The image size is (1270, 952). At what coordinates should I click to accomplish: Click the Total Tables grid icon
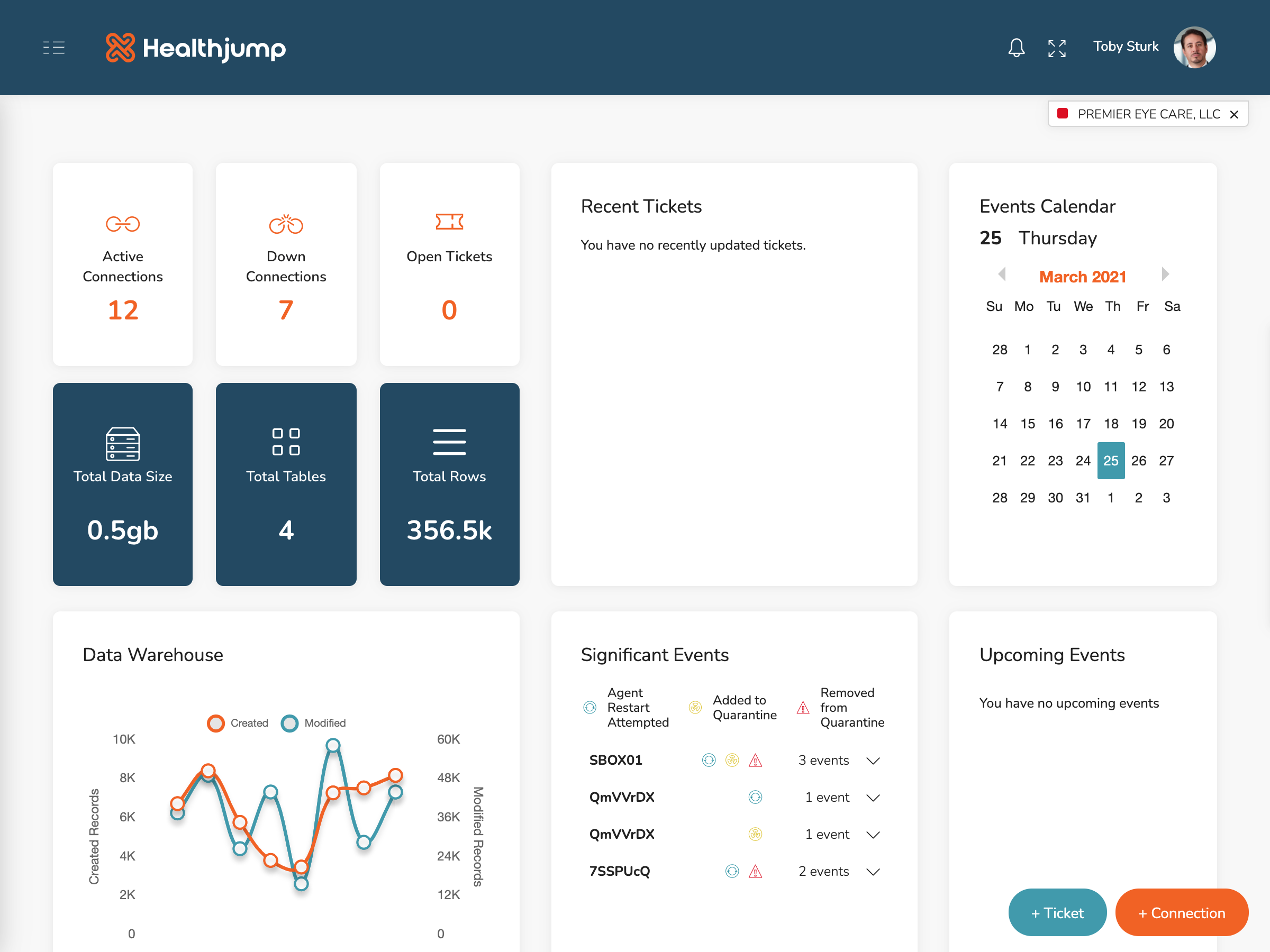point(285,442)
